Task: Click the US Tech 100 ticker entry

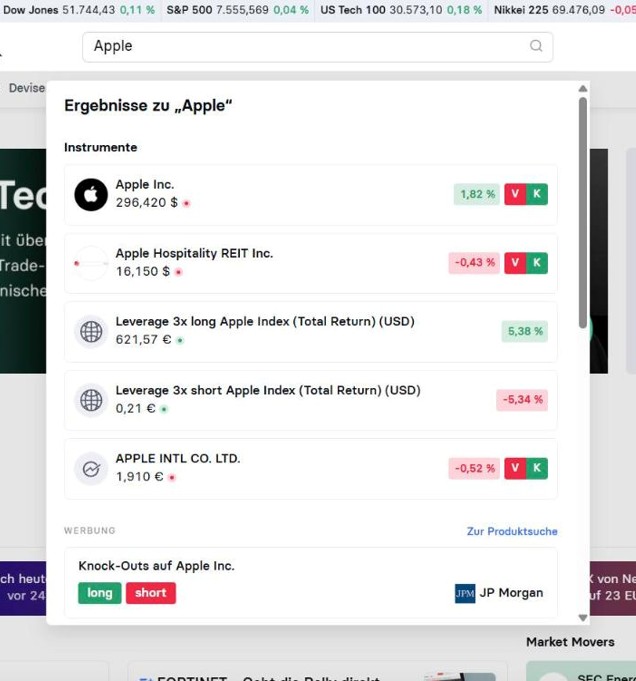Action: pyautogui.click(x=401, y=10)
